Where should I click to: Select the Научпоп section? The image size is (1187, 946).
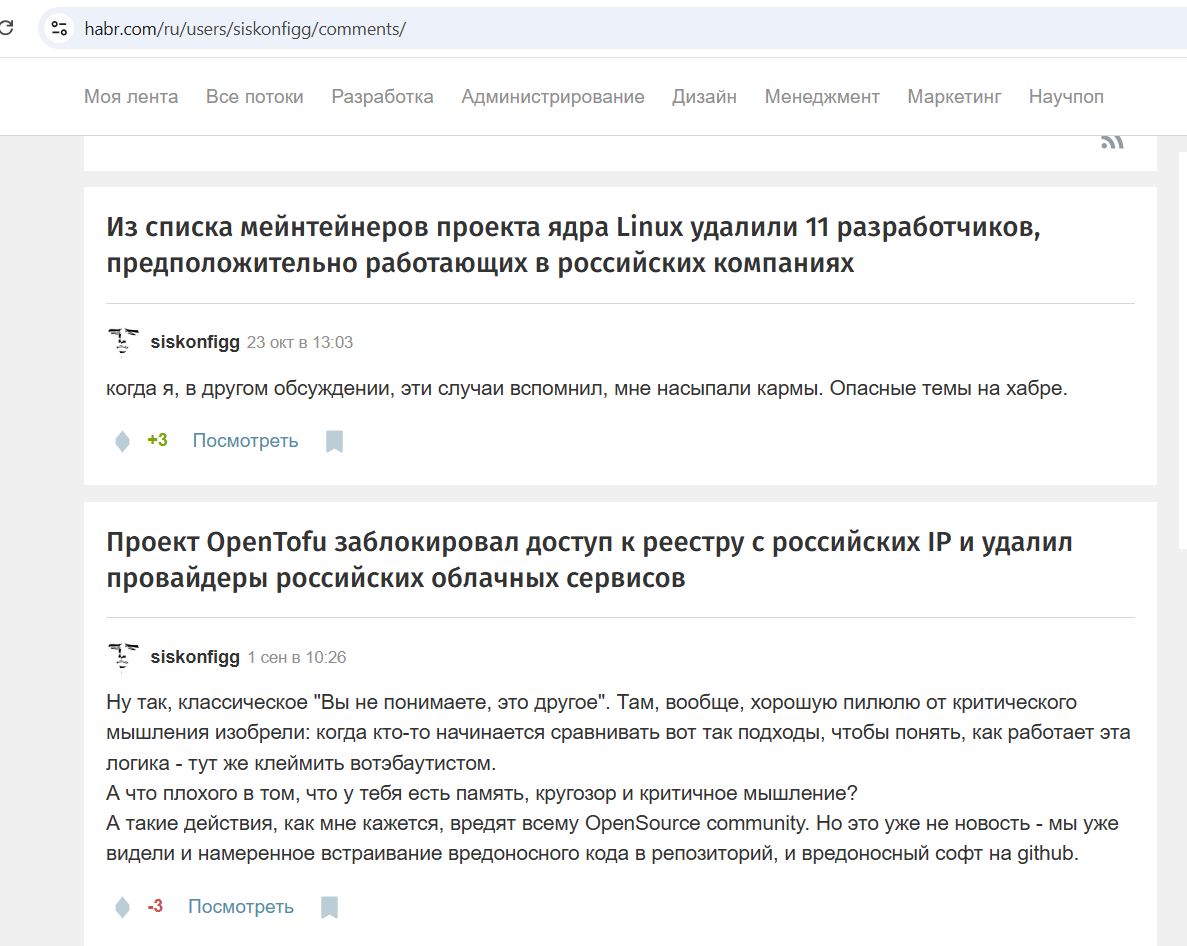coord(1066,97)
